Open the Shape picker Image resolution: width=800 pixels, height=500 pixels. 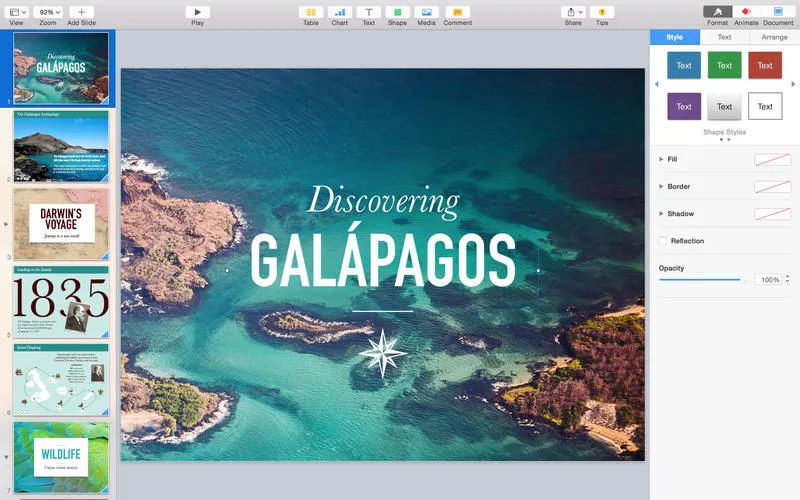click(x=397, y=11)
